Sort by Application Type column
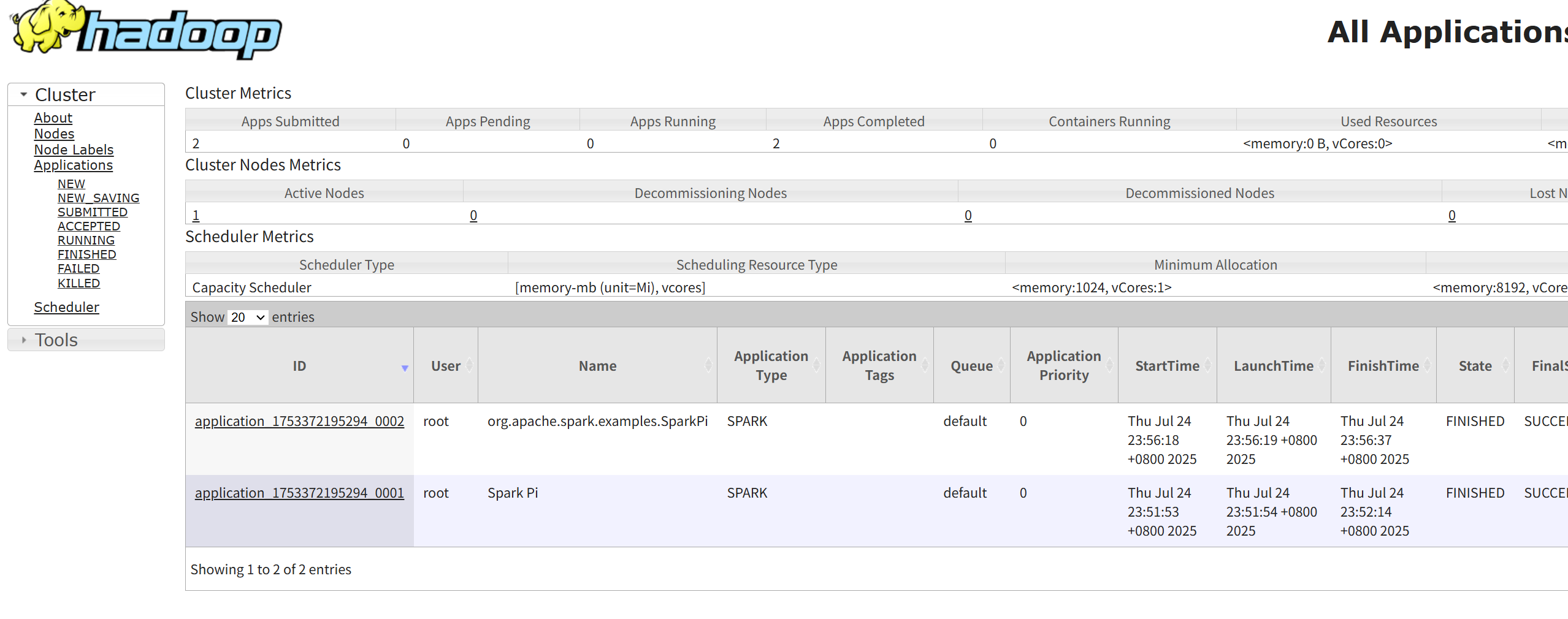This screenshot has height=619, width=1568. [x=771, y=366]
